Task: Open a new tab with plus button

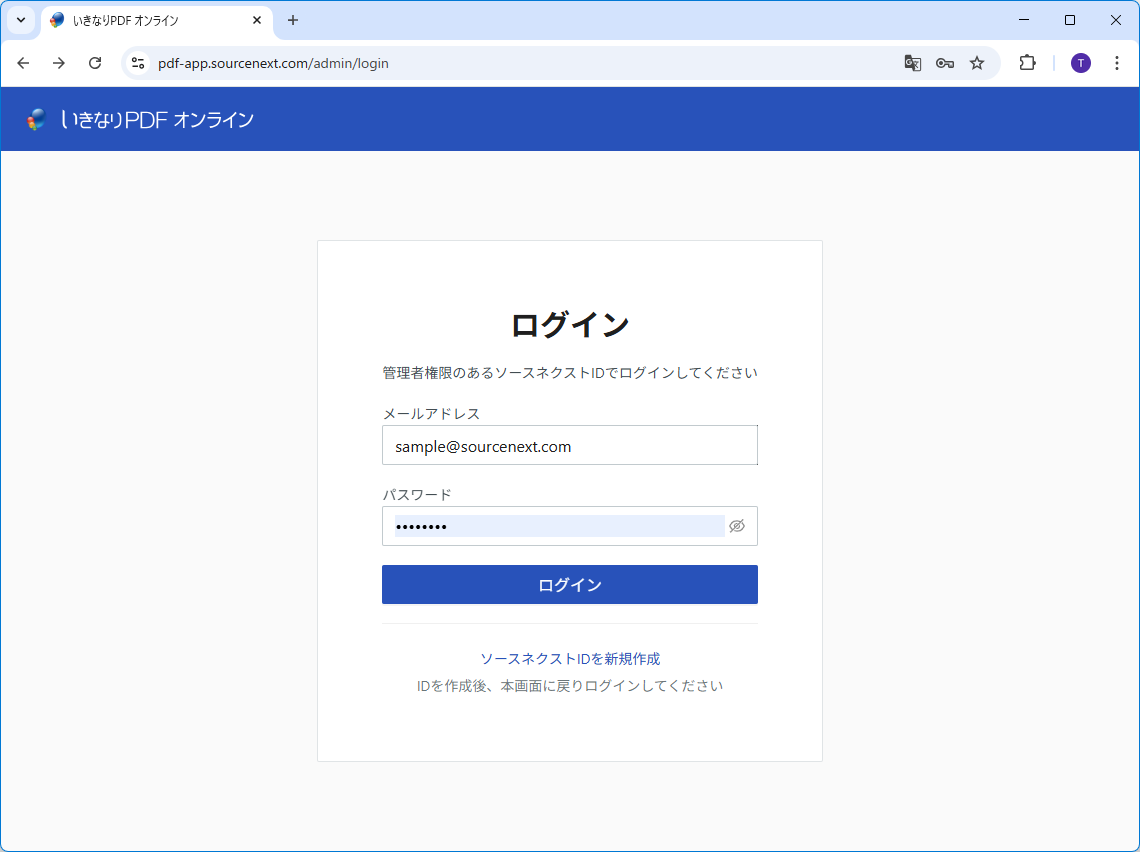Action: pyautogui.click(x=293, y=20)
